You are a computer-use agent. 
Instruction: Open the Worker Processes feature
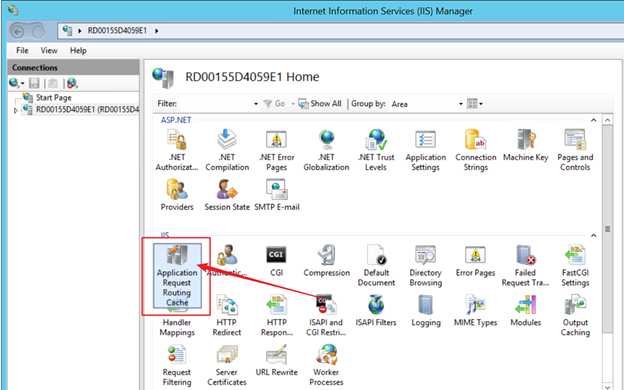[326, 365]
